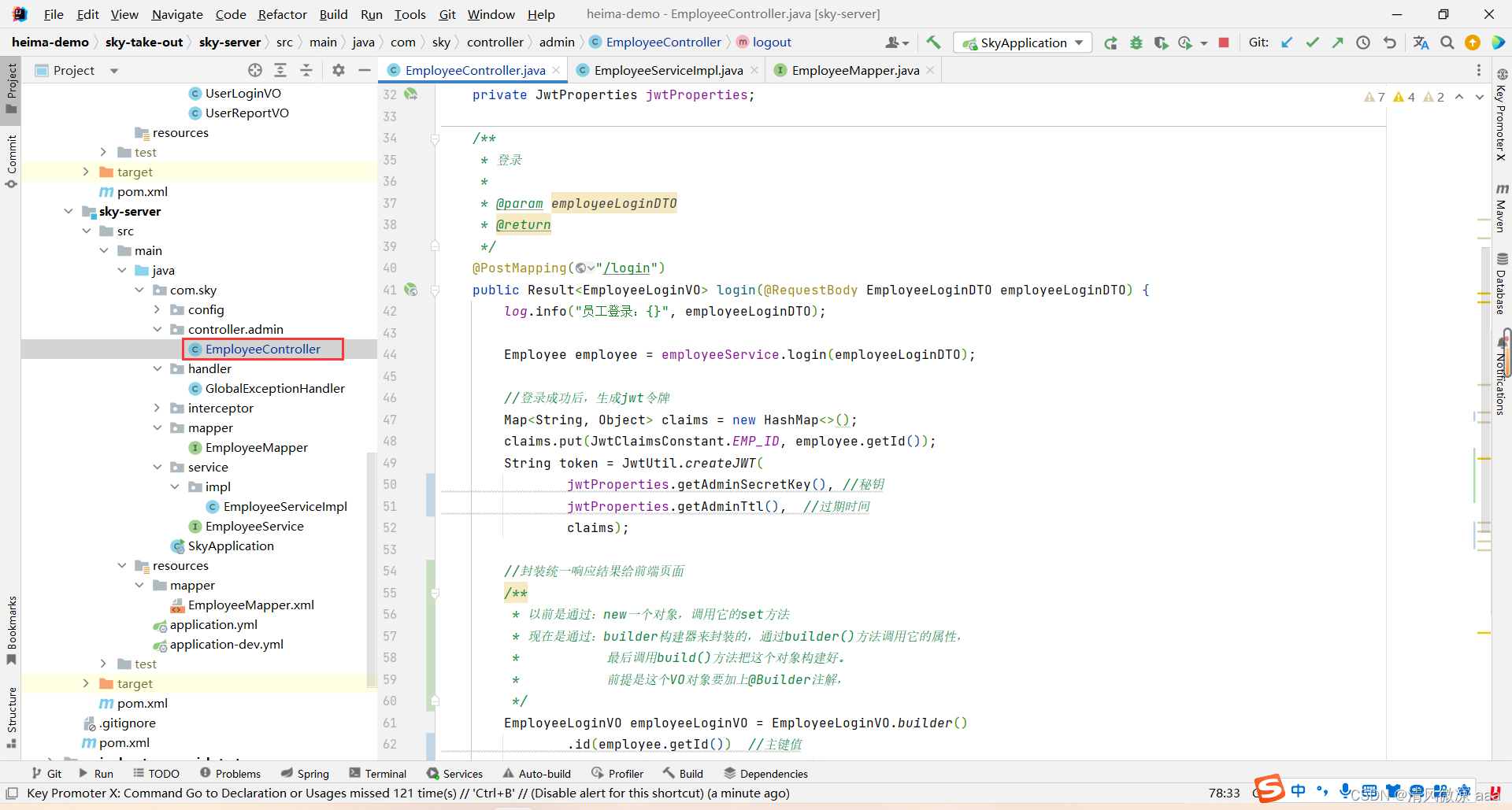
Task: Click the 78:33 caret position indicator
Action: coord(1224,793)
